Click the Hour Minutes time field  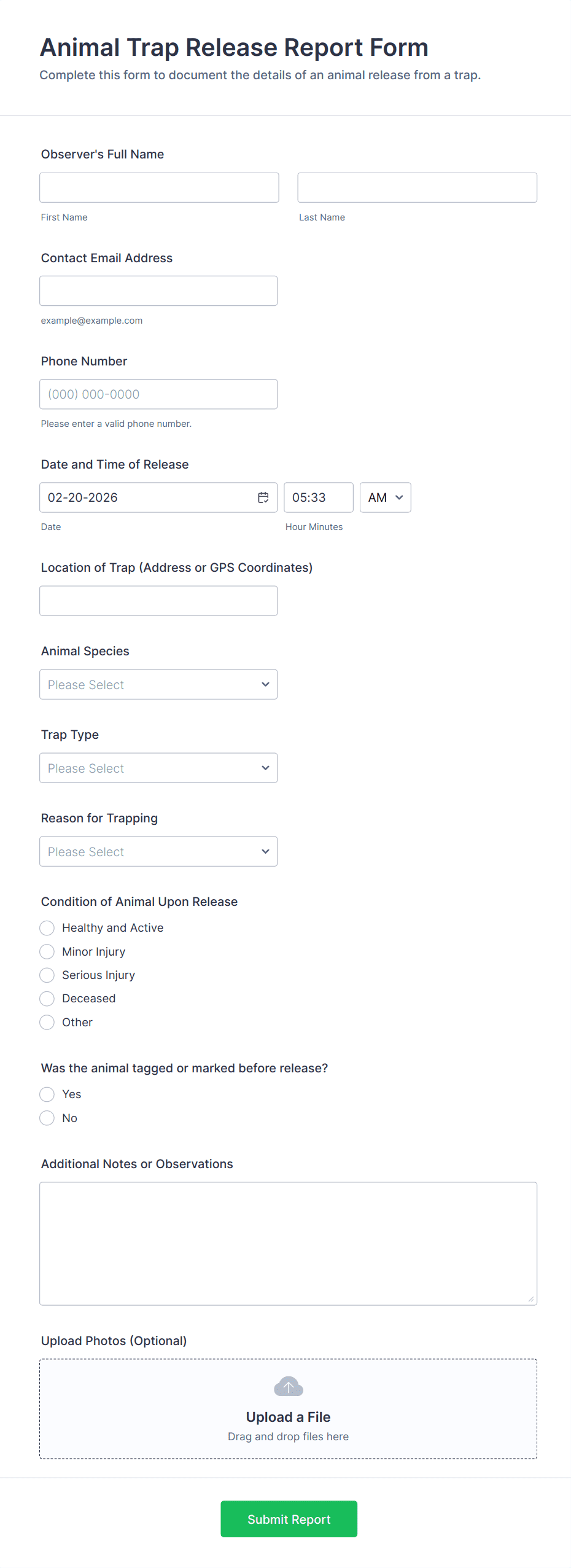[318, 497]
